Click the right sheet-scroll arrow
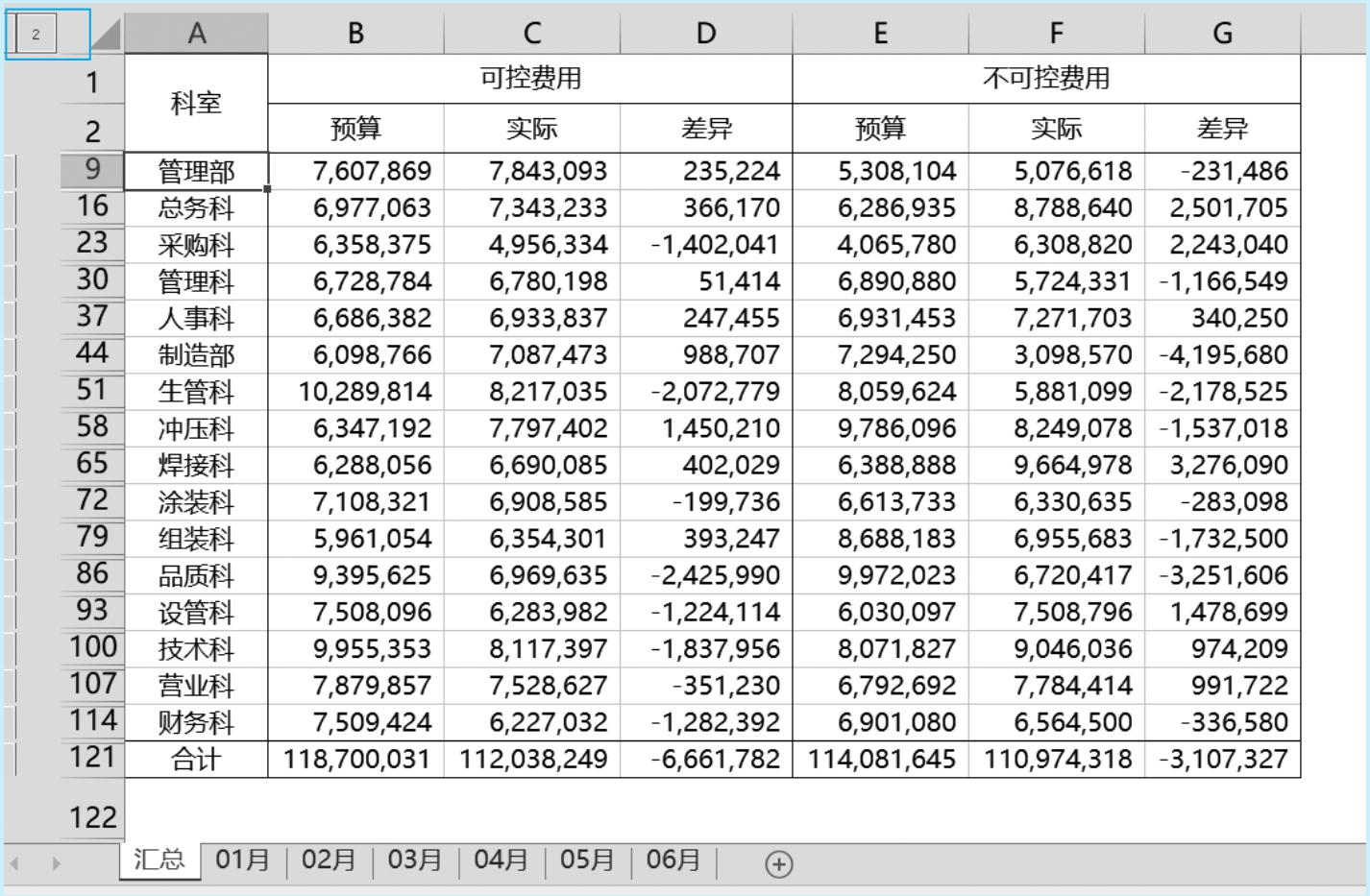This screenshot has height=896, width=1370. pos(56,864)
